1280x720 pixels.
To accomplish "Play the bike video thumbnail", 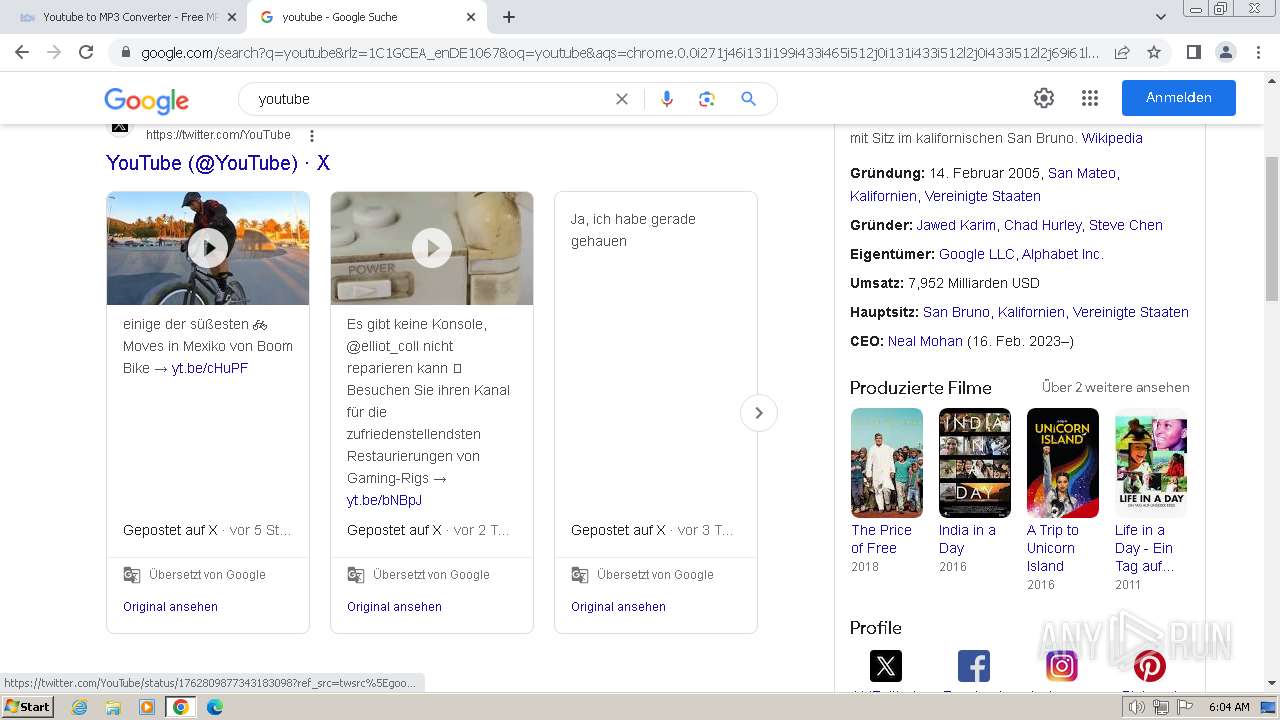I will (x=208, y=248).
